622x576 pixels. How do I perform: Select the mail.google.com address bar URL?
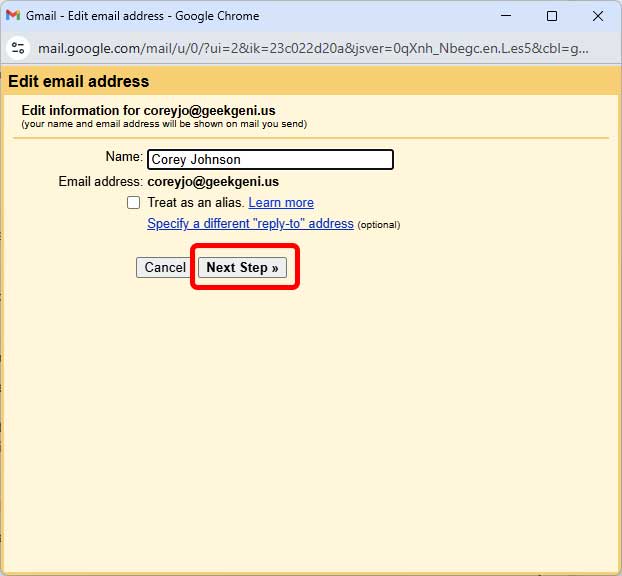tap(313, 48)
